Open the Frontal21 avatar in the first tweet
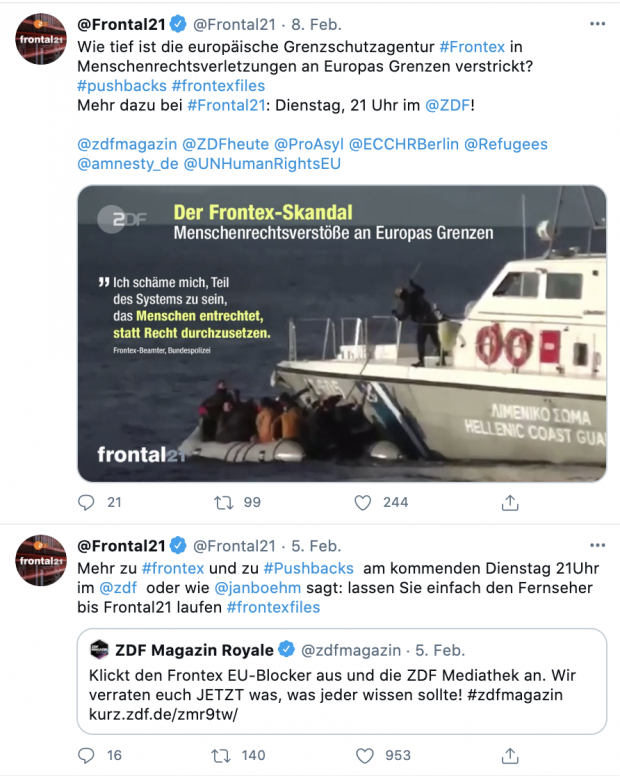 tap(41, 39)
